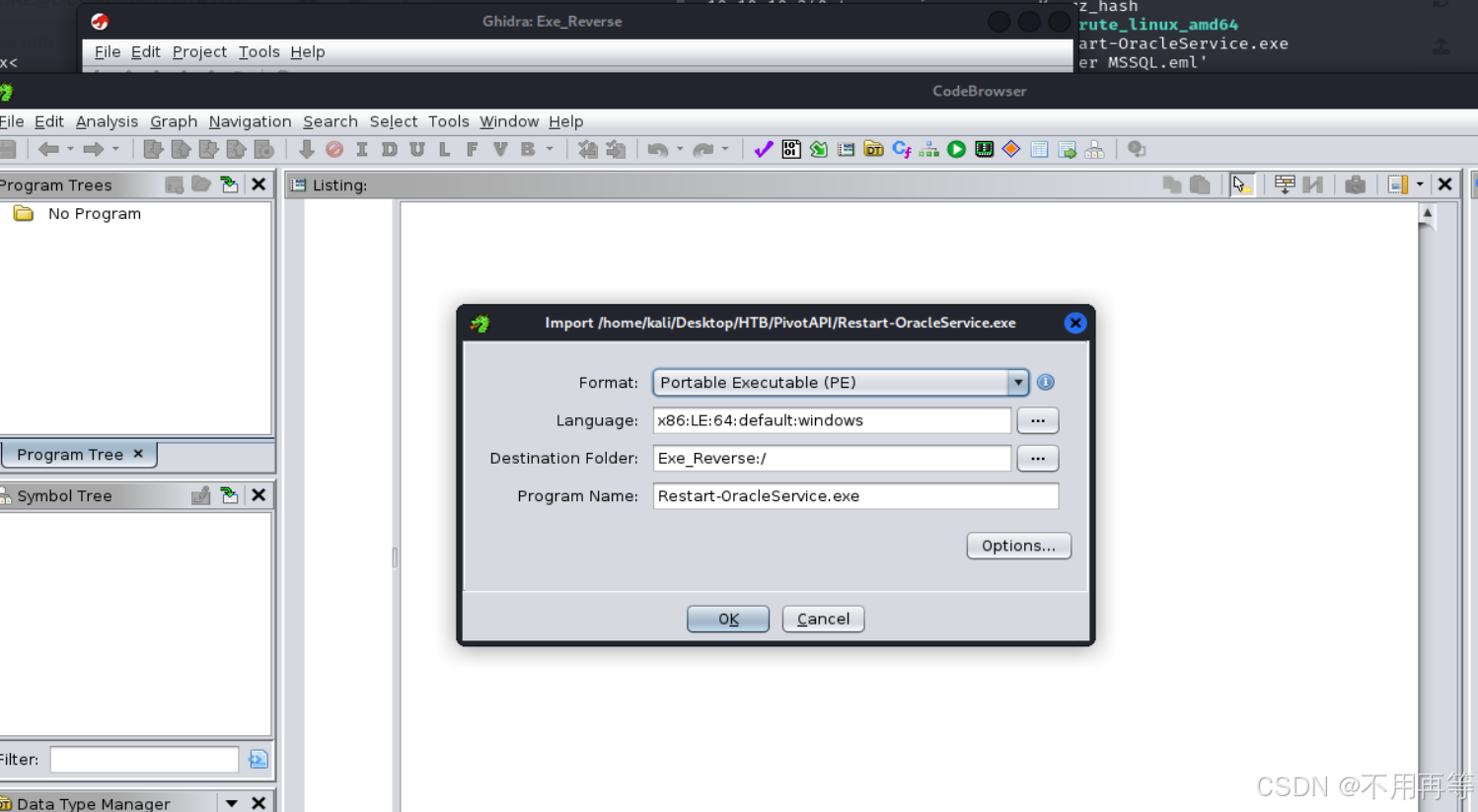Select the Program Tree tab

tap(80, 454)
